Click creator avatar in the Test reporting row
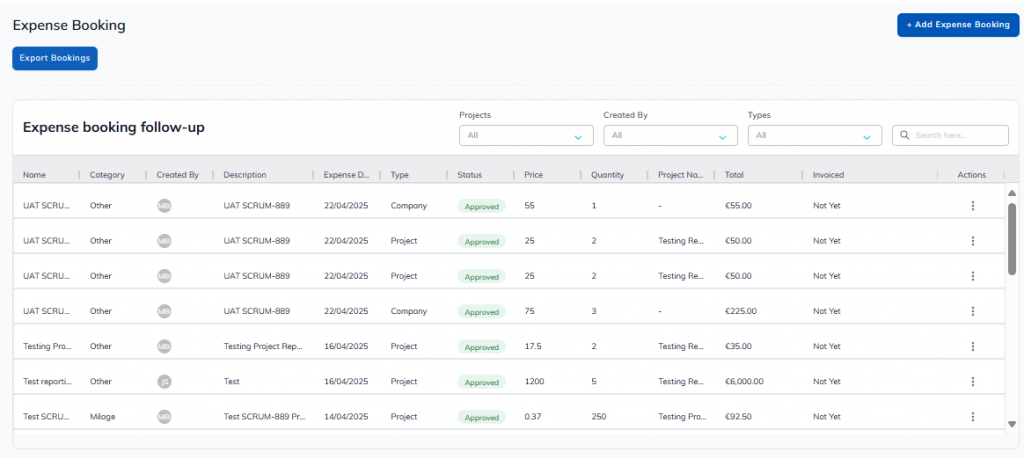The image size is (1024, 459). (164, 381)
